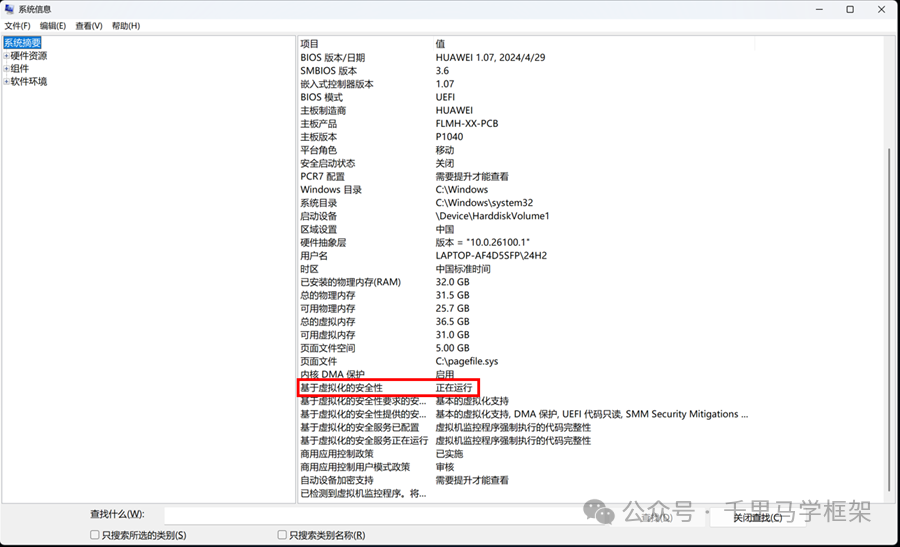The width and height of the screenshot is (900, 547).
Task: Click the System Information app icon in title bar
Action: (x=9, y=9)
